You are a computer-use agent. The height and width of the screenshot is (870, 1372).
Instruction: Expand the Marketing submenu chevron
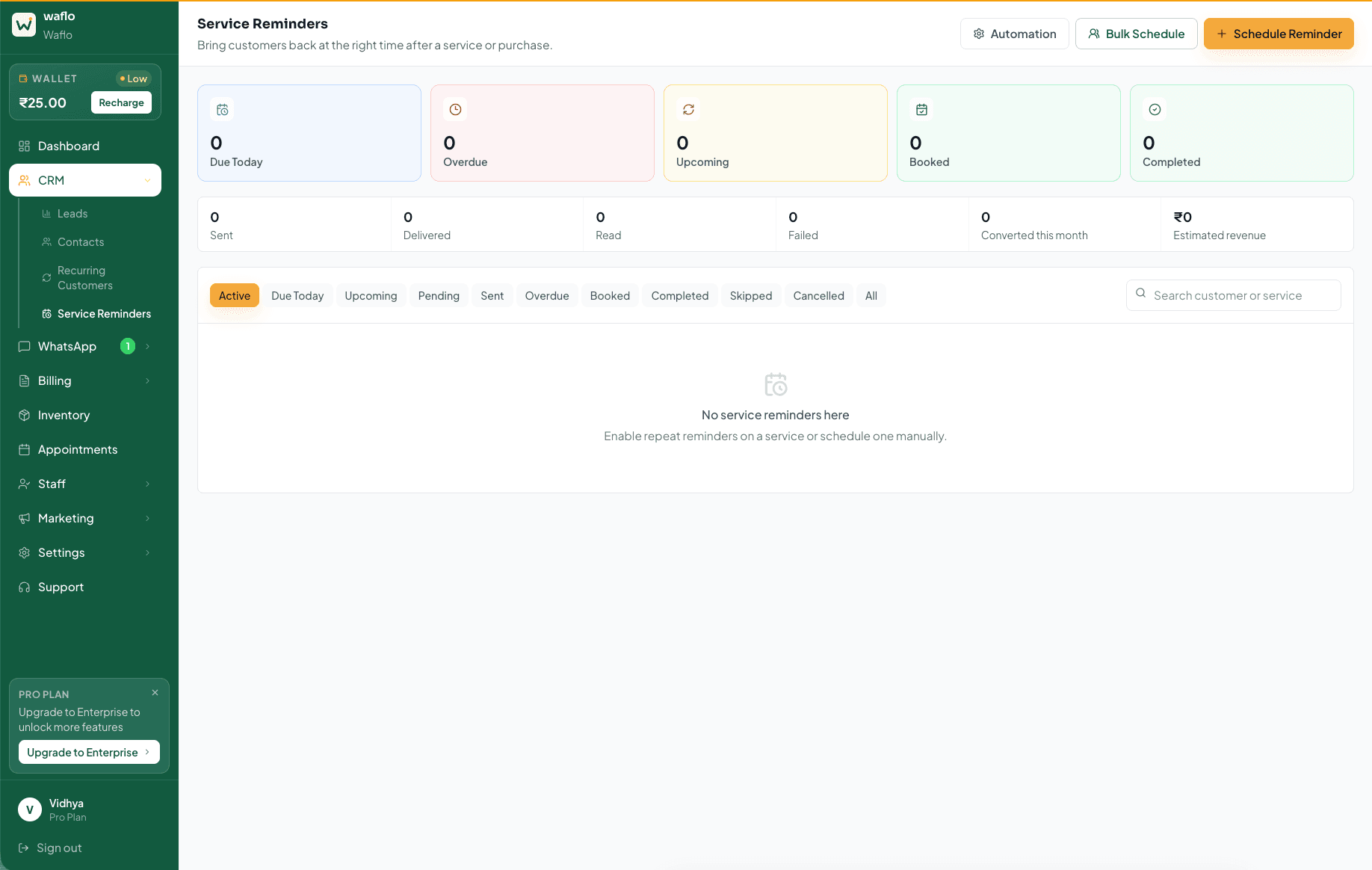[x=147, y=518]
